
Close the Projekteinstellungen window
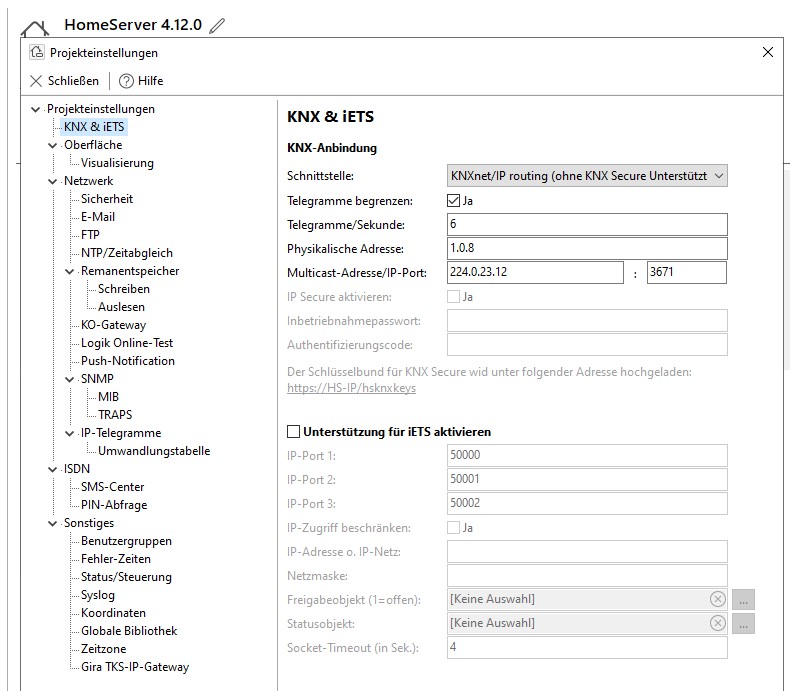pos(768,52)
